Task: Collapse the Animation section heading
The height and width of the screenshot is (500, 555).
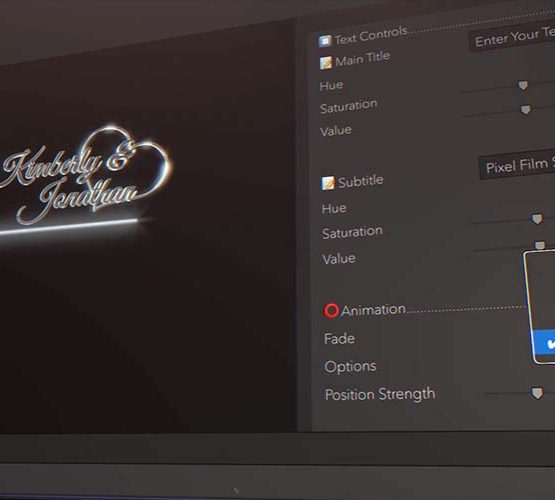Action: click(x=373, y=310)
